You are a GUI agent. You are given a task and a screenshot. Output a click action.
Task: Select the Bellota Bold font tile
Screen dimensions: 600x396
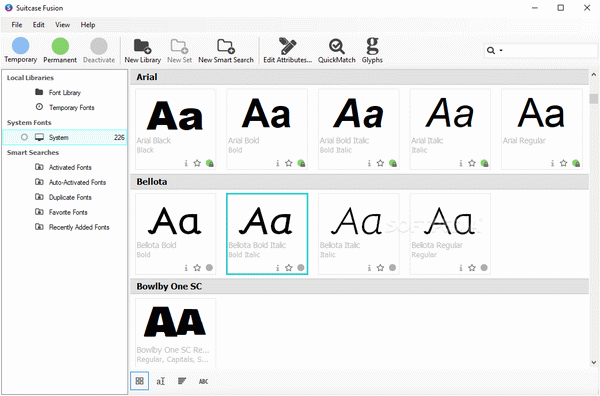point(175,234)
